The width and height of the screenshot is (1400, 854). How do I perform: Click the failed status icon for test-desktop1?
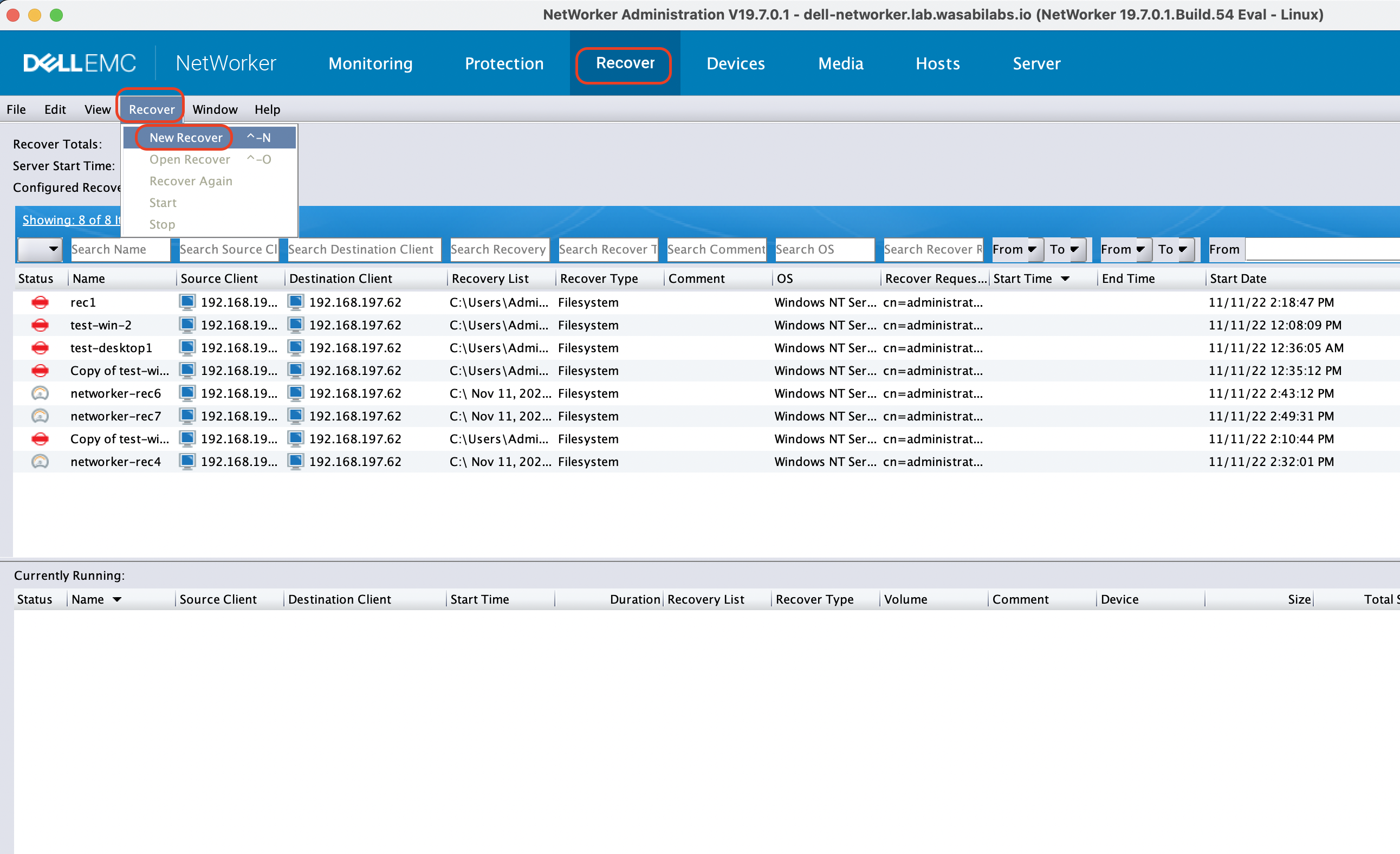point(40,348)
